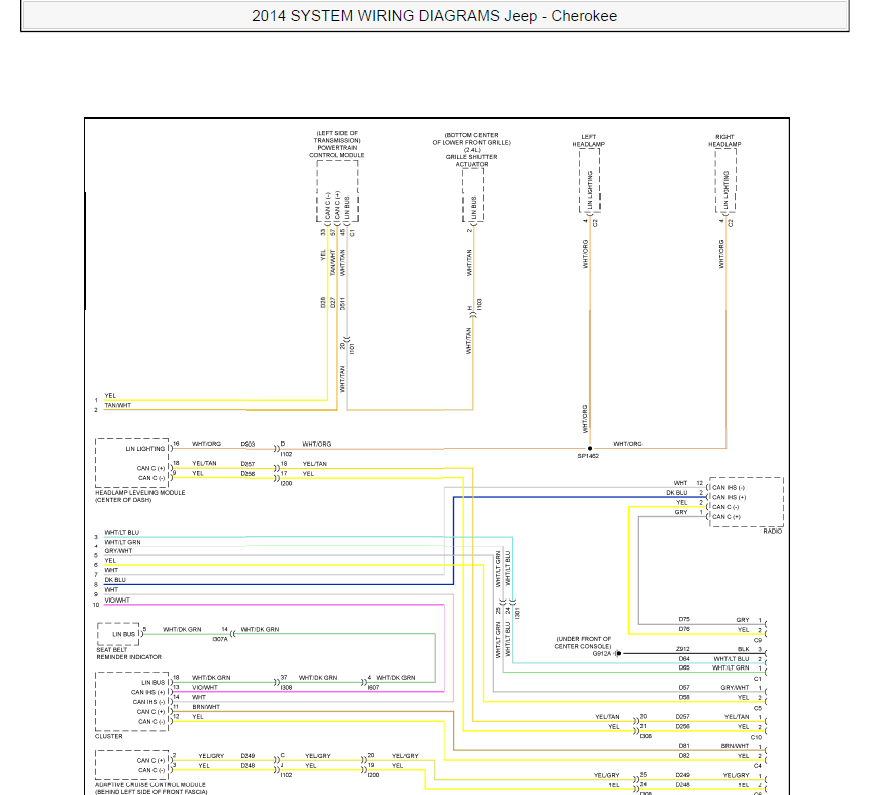Viewport: 872px width, 795px height.
Task: Click the WHT/LT BLU label on wire 3
Action: (122, 533)
